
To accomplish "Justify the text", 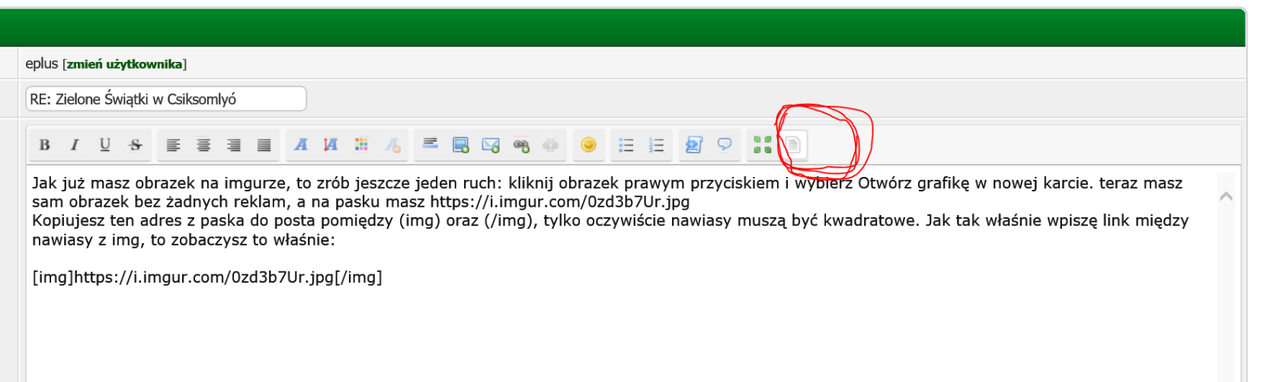I will pos(264,145).
